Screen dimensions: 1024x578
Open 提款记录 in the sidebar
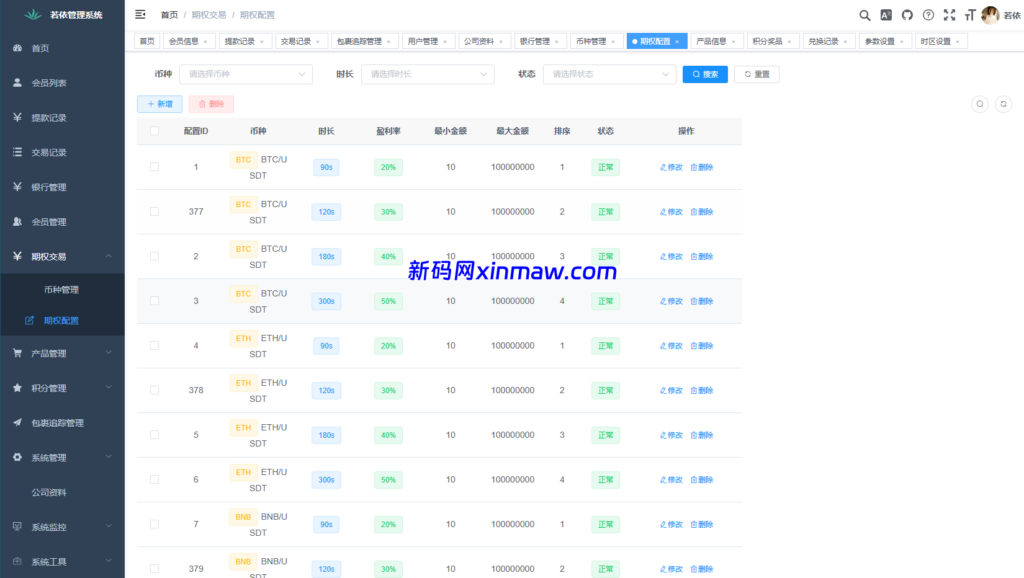(x=62, y=118)
